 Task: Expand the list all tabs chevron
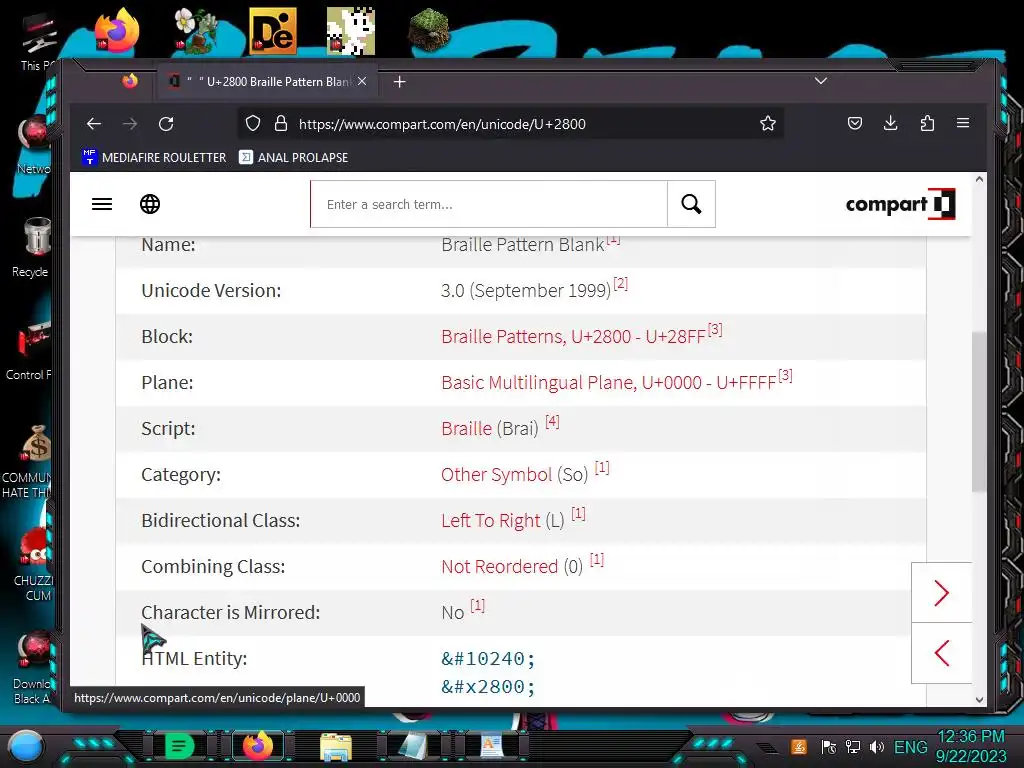point(821,81)
